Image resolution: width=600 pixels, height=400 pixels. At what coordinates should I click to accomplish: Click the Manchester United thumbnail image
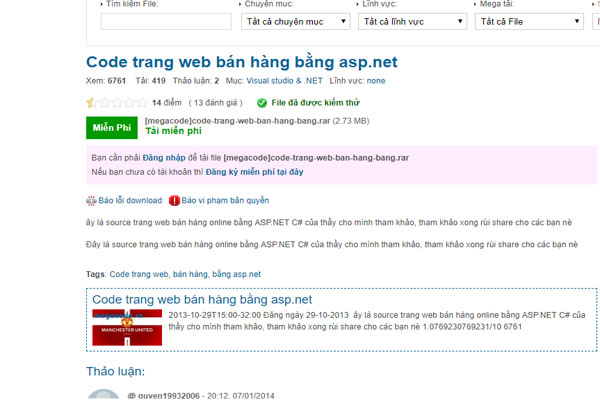127,327
